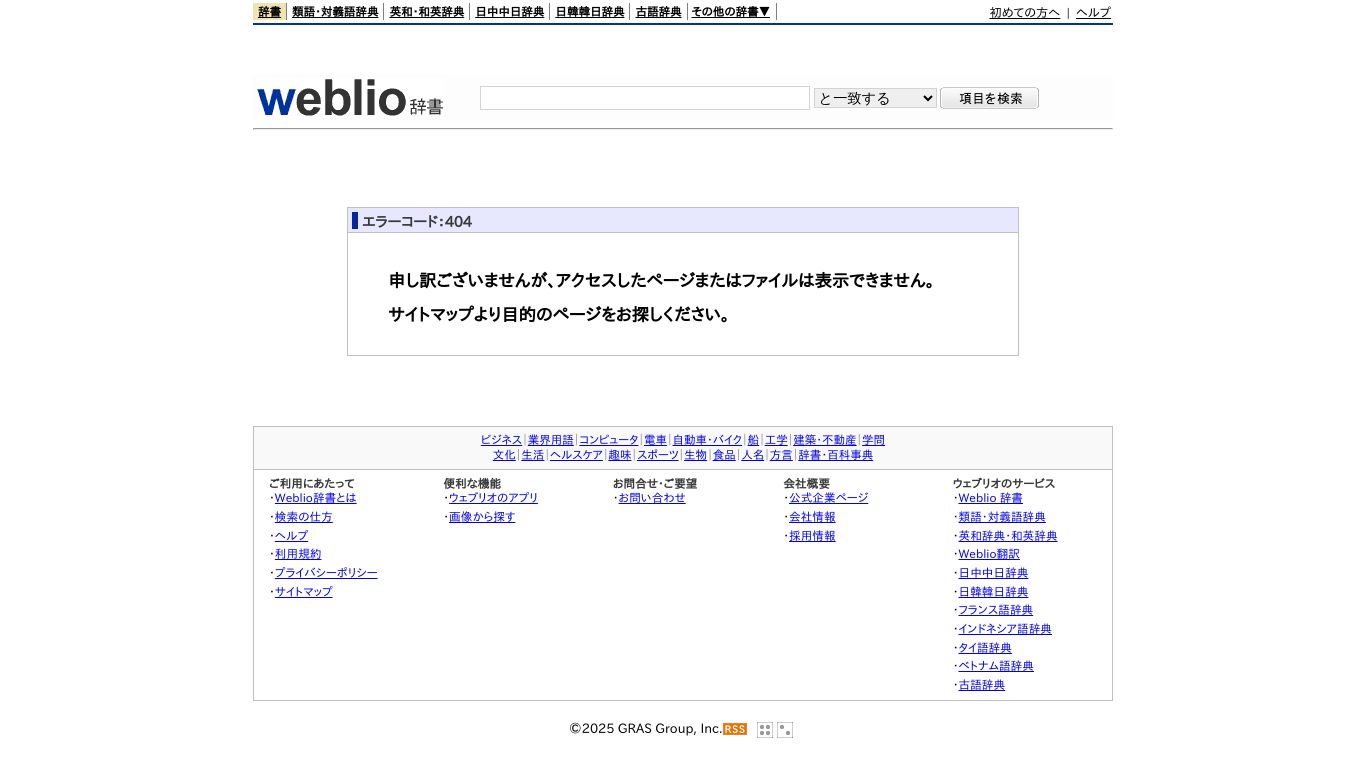Open the RSS feed badge
Image resolution: width=1366 pixels, height=768 pixels.
735,729
